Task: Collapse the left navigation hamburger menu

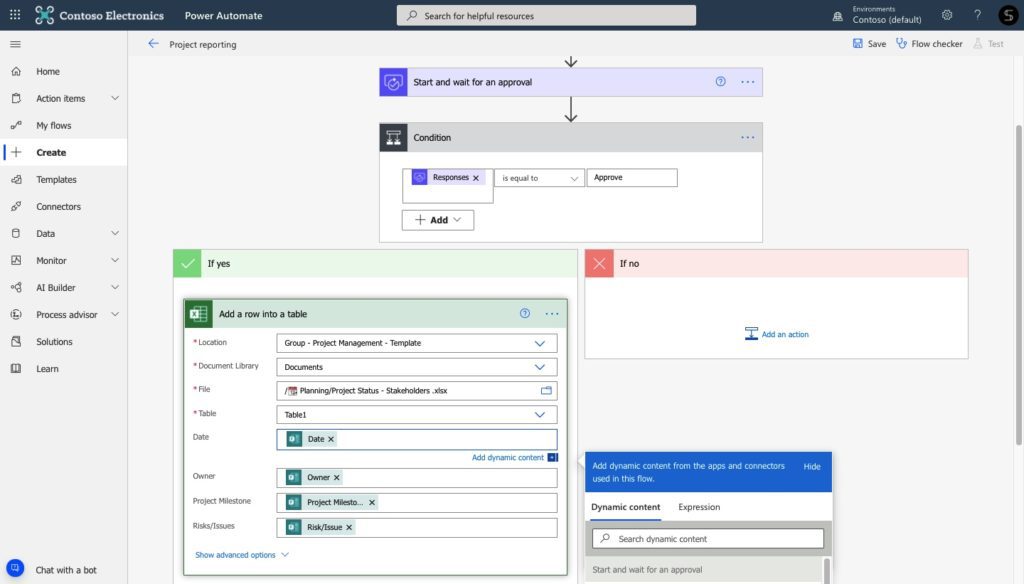Action: click(x=16, y=44)
